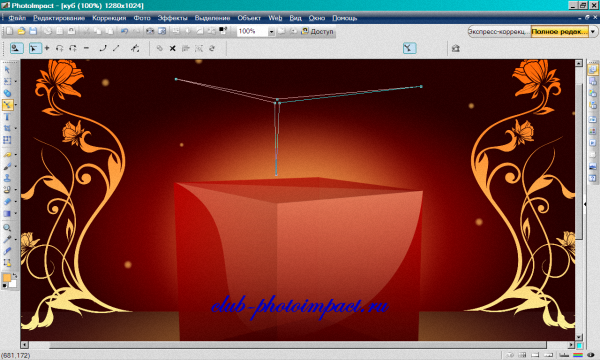
Task: Click the Undo arrow icon
Action: click(x=124, y=31)
